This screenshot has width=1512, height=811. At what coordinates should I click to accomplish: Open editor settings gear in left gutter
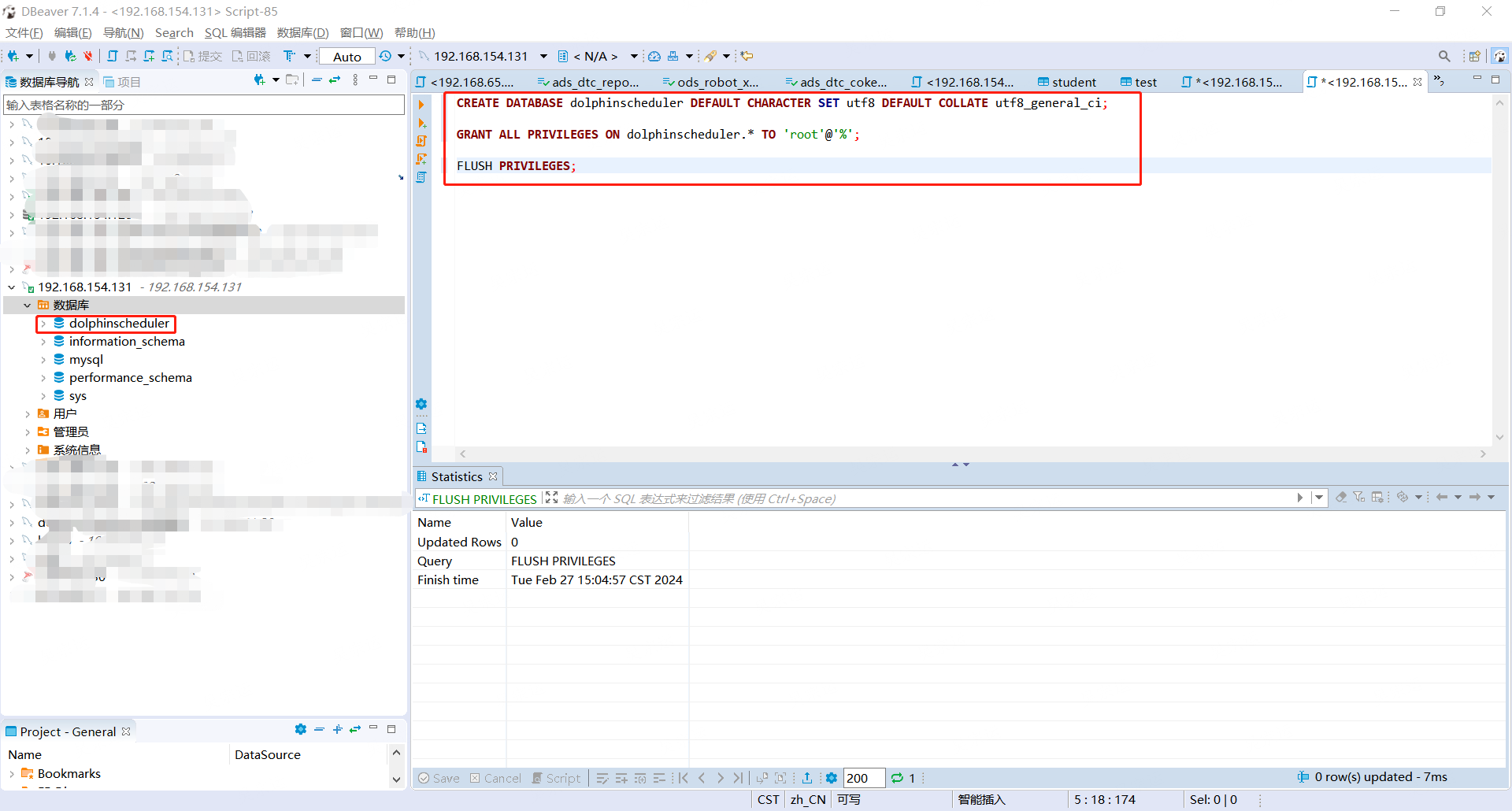tap(421, 404)
